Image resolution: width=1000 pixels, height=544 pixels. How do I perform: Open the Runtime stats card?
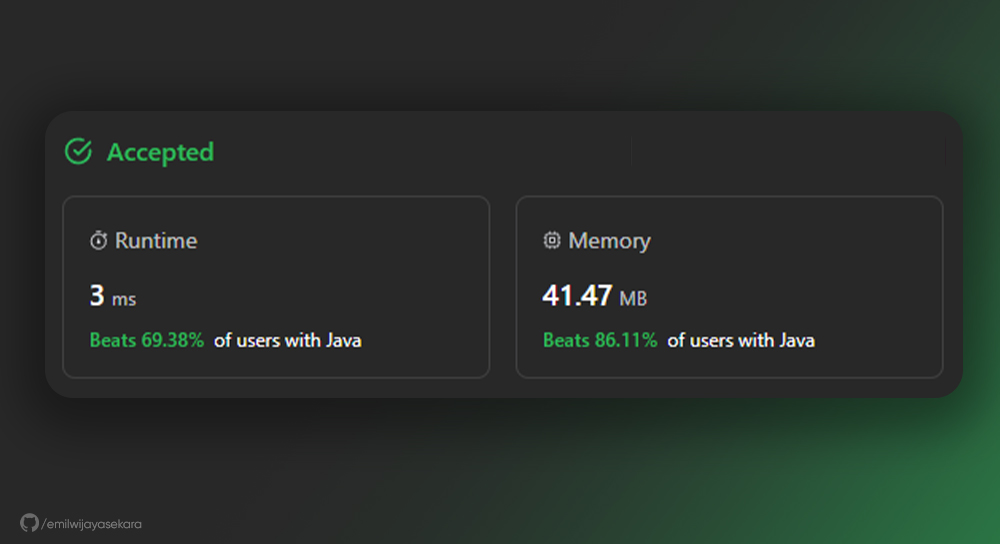276,287
